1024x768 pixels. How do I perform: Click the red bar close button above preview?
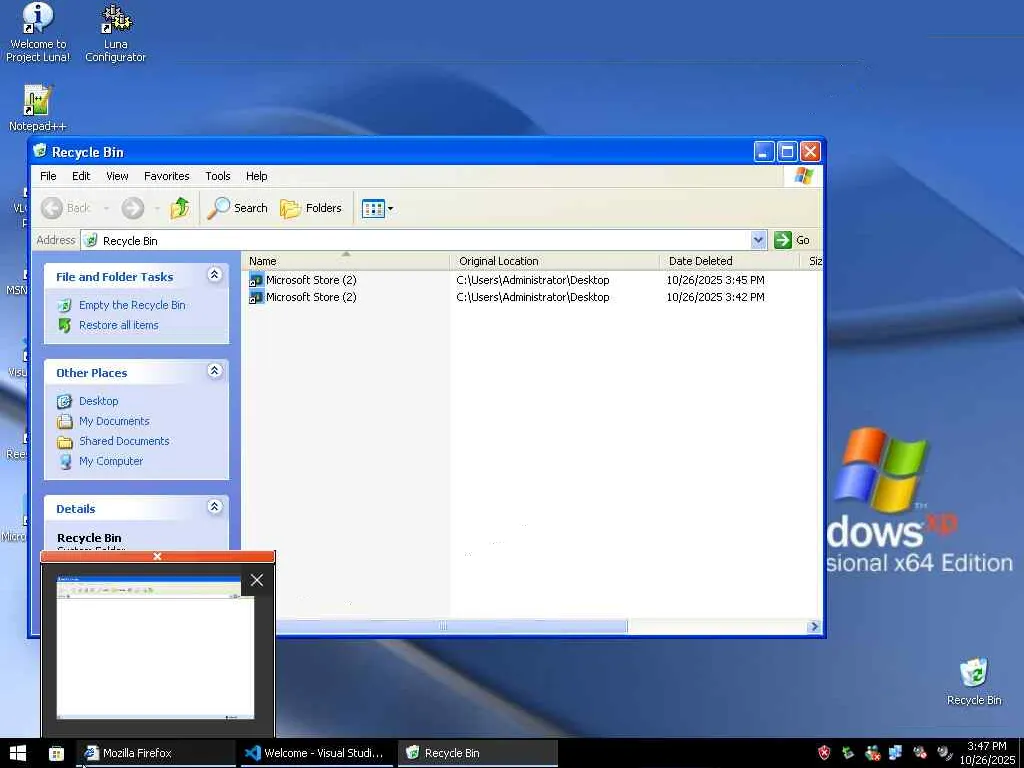(157, 556)
